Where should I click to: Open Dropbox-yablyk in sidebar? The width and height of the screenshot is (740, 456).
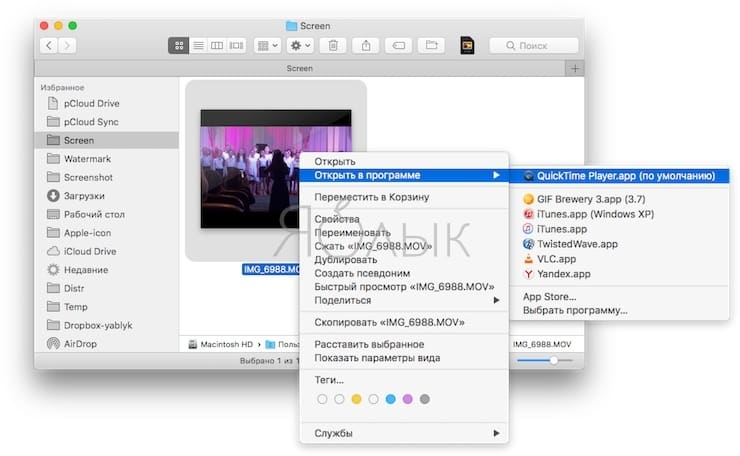(107, 325)
